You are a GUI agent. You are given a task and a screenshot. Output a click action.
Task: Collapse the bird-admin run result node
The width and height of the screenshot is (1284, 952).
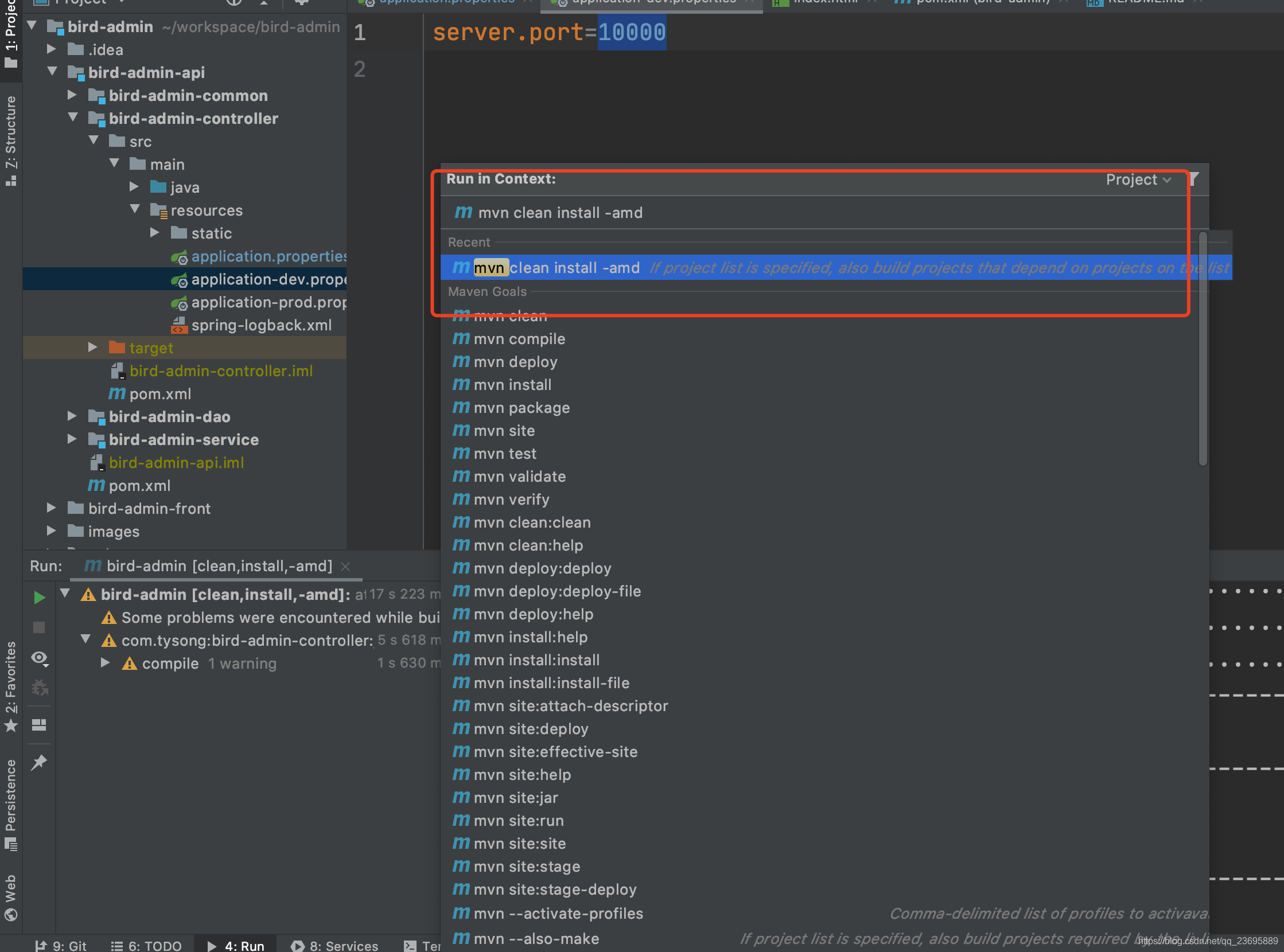(x=65, y=594)
